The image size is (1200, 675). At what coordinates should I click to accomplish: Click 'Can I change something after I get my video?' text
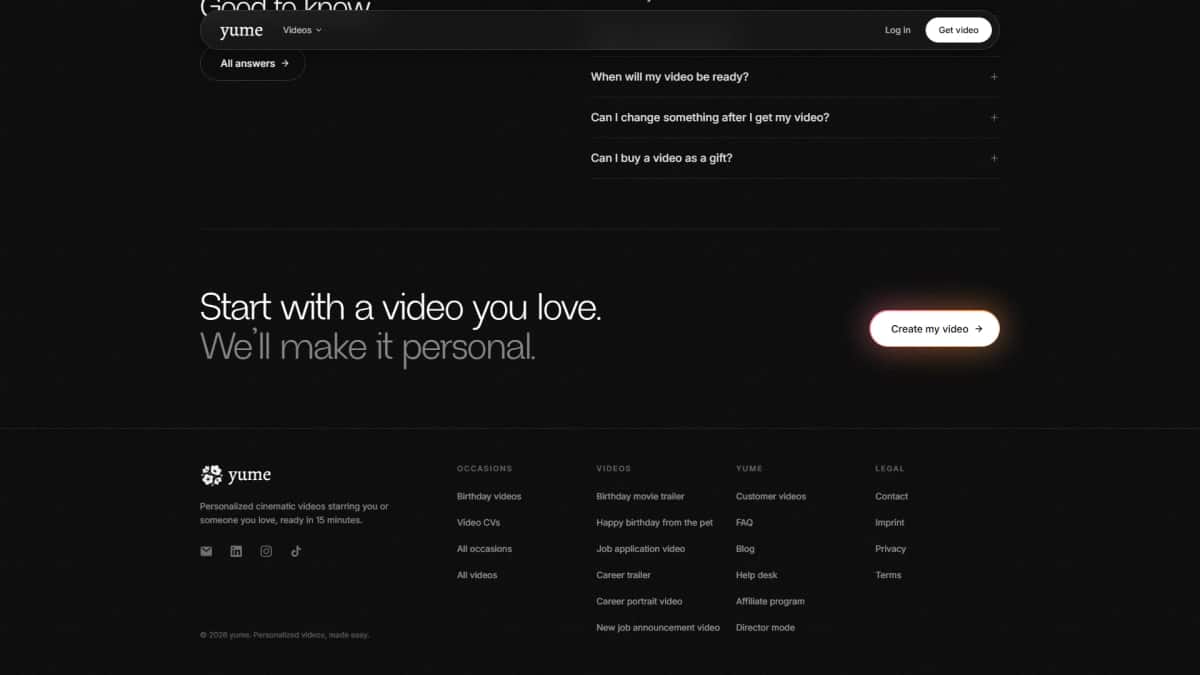[x=710, y=118]
